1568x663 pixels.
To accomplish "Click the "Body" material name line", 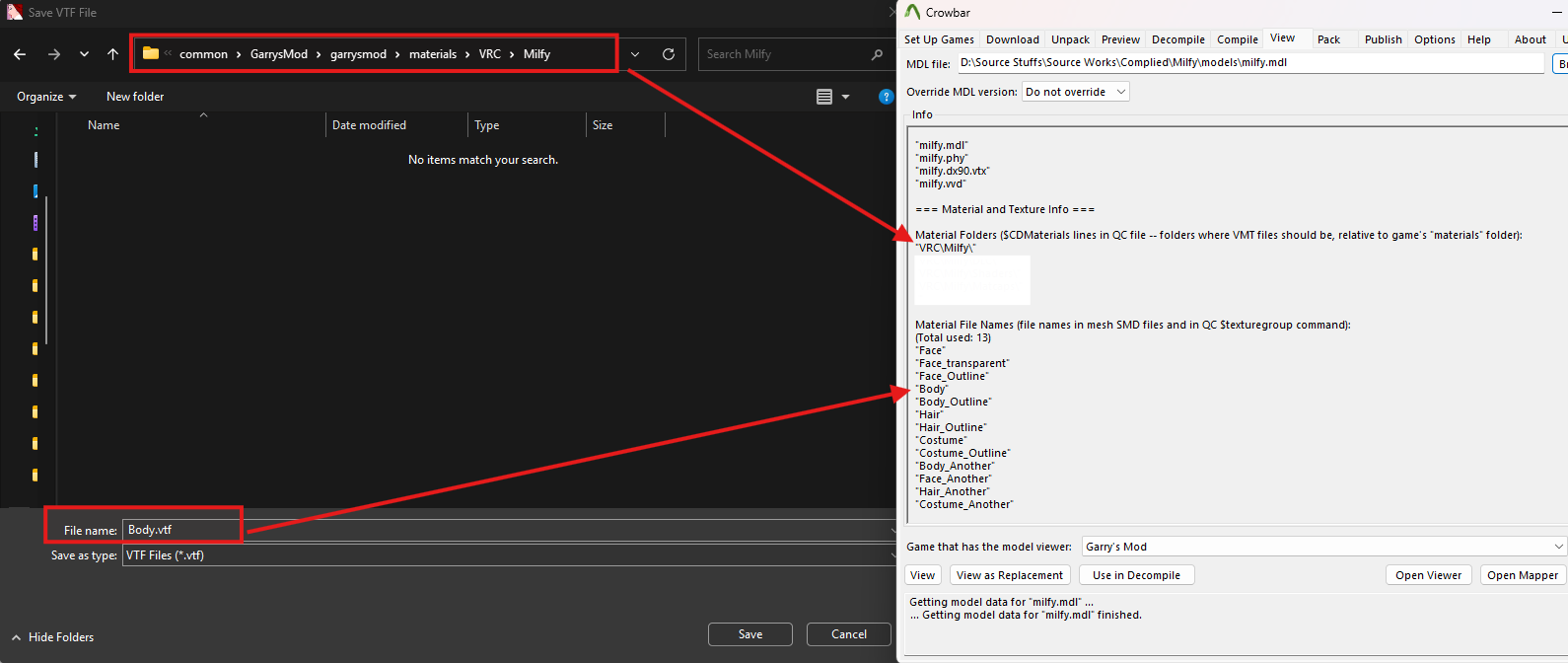I will pyautogui.click(x=932, y=389).
